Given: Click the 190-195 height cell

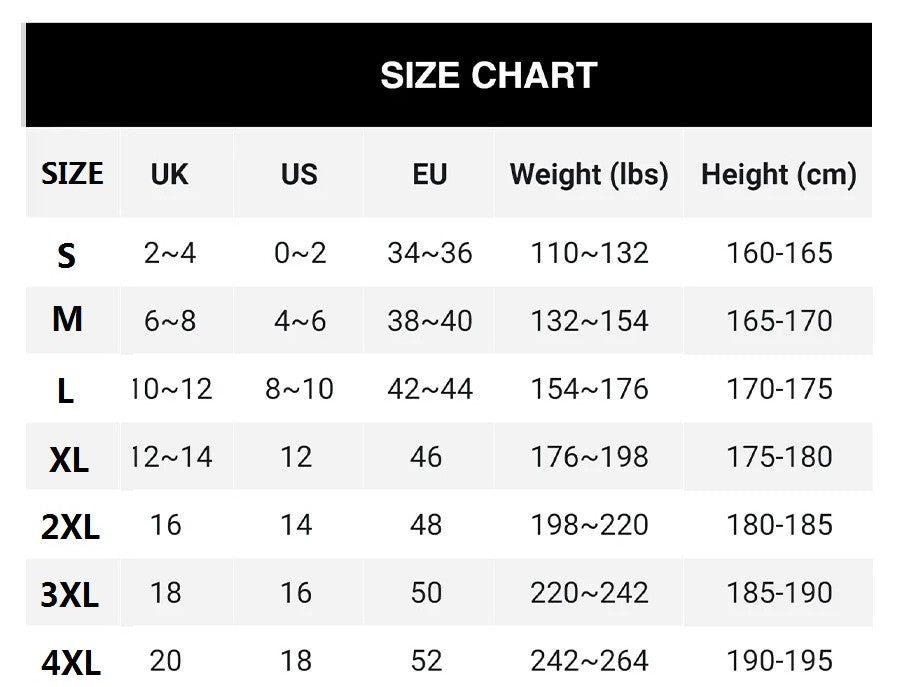Looking at the screenshot, I should (779, 660).
